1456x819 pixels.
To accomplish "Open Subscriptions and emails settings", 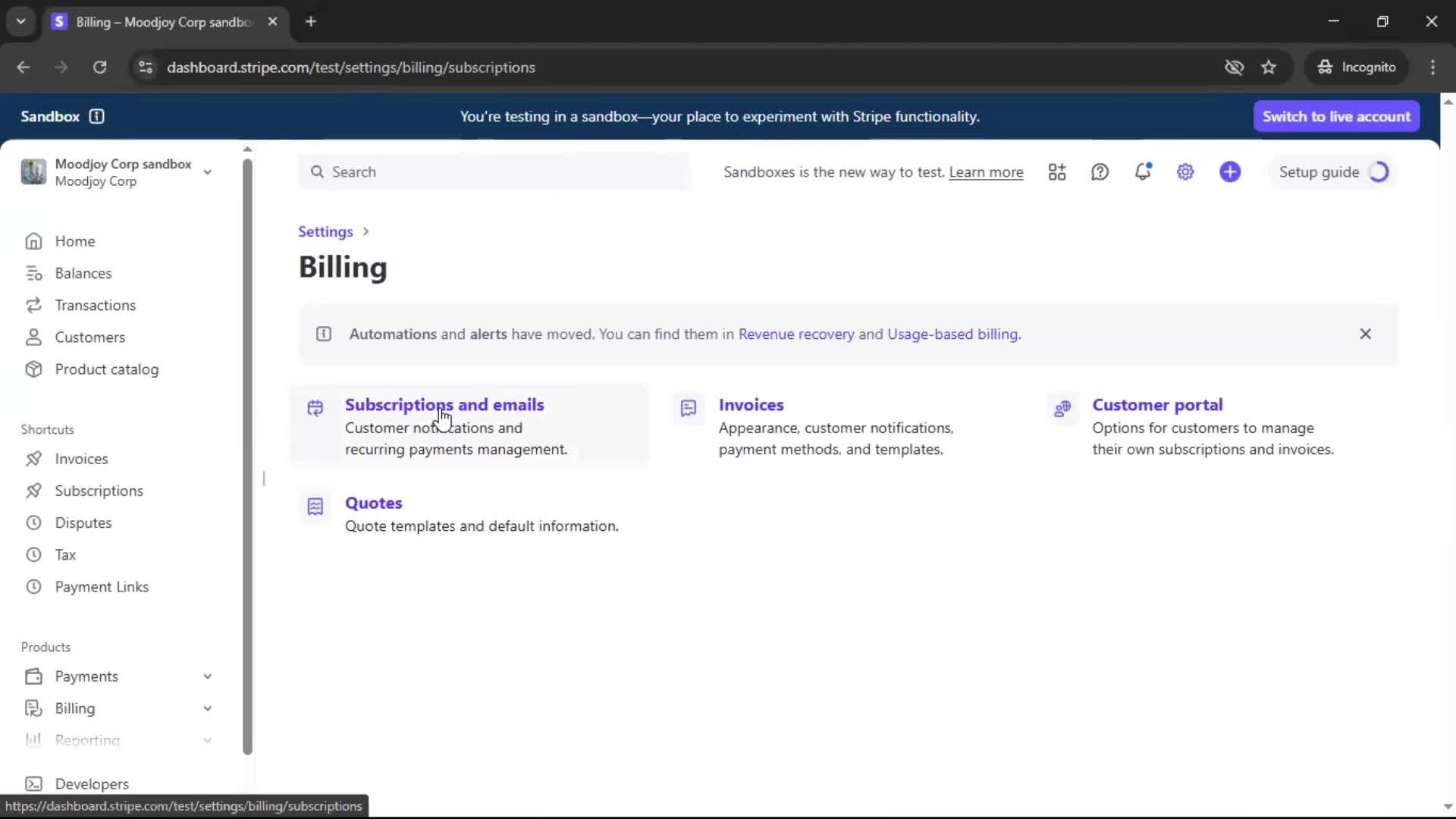I will [444, 405].
